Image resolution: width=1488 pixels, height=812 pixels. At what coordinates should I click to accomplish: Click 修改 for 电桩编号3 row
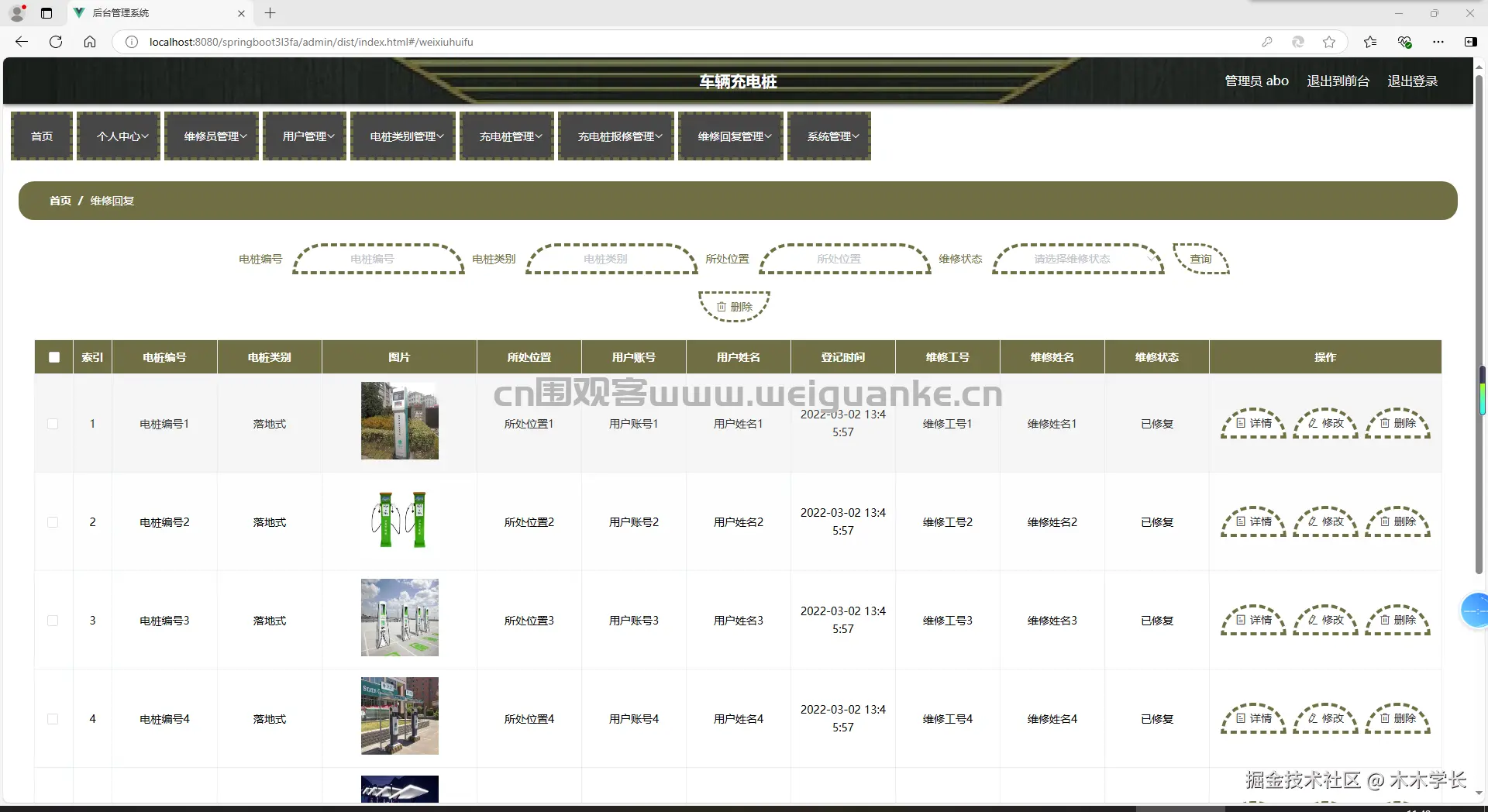pos(1325,621)
